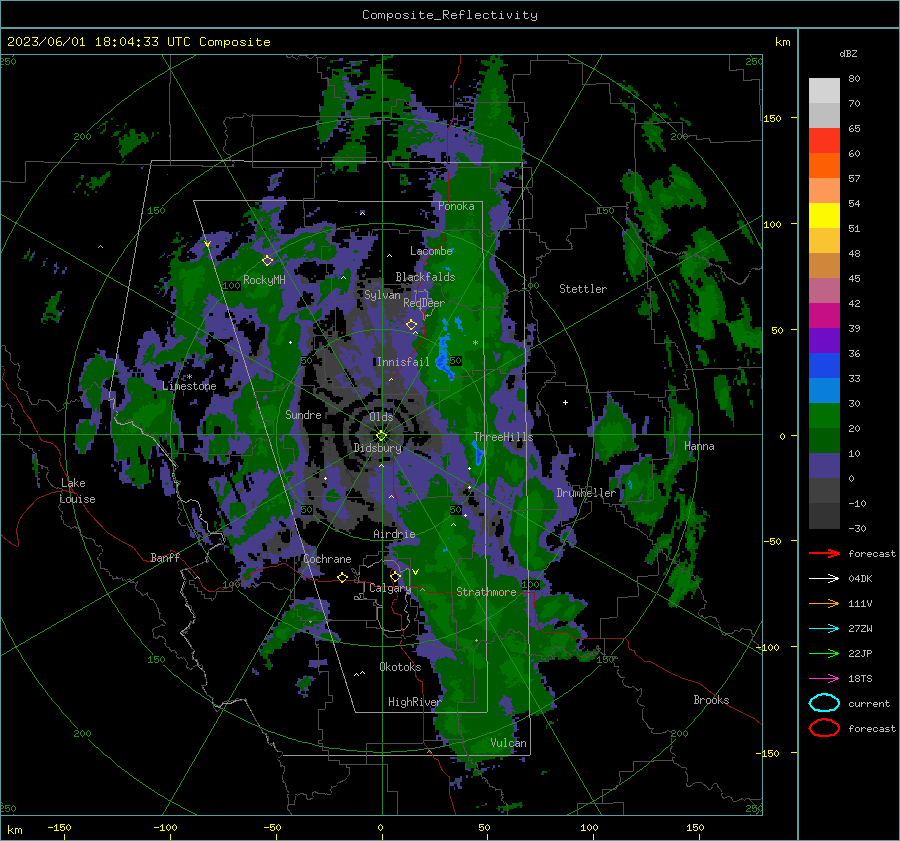Click the red 60-65 dBZ color band
The width and height of the screenshot is (900, 841).
tap(824, 140)
